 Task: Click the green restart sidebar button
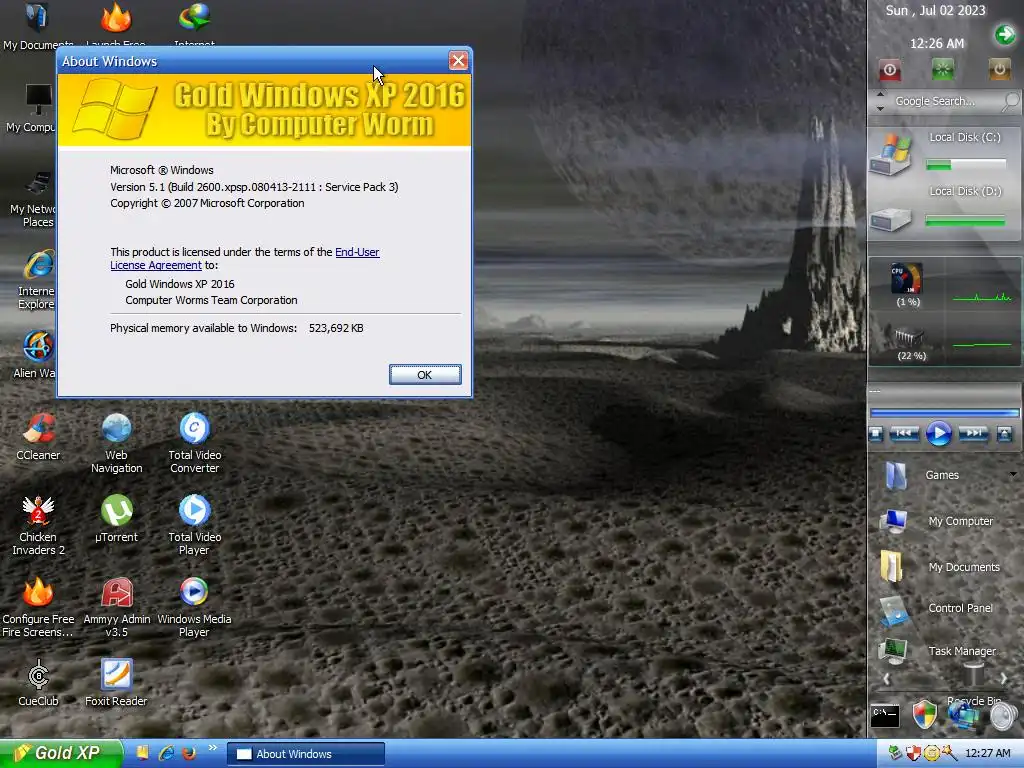pos(942,69)
